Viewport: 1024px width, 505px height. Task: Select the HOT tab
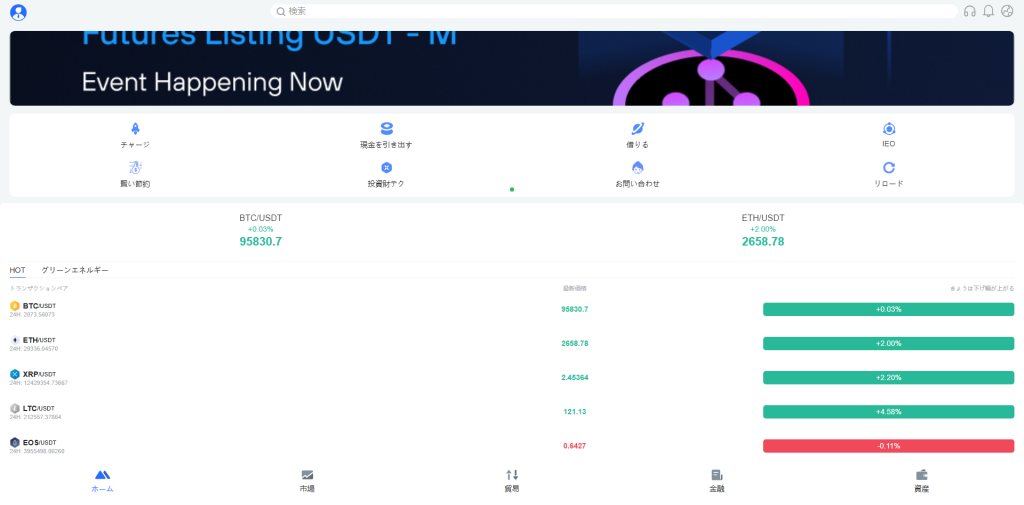18,270
